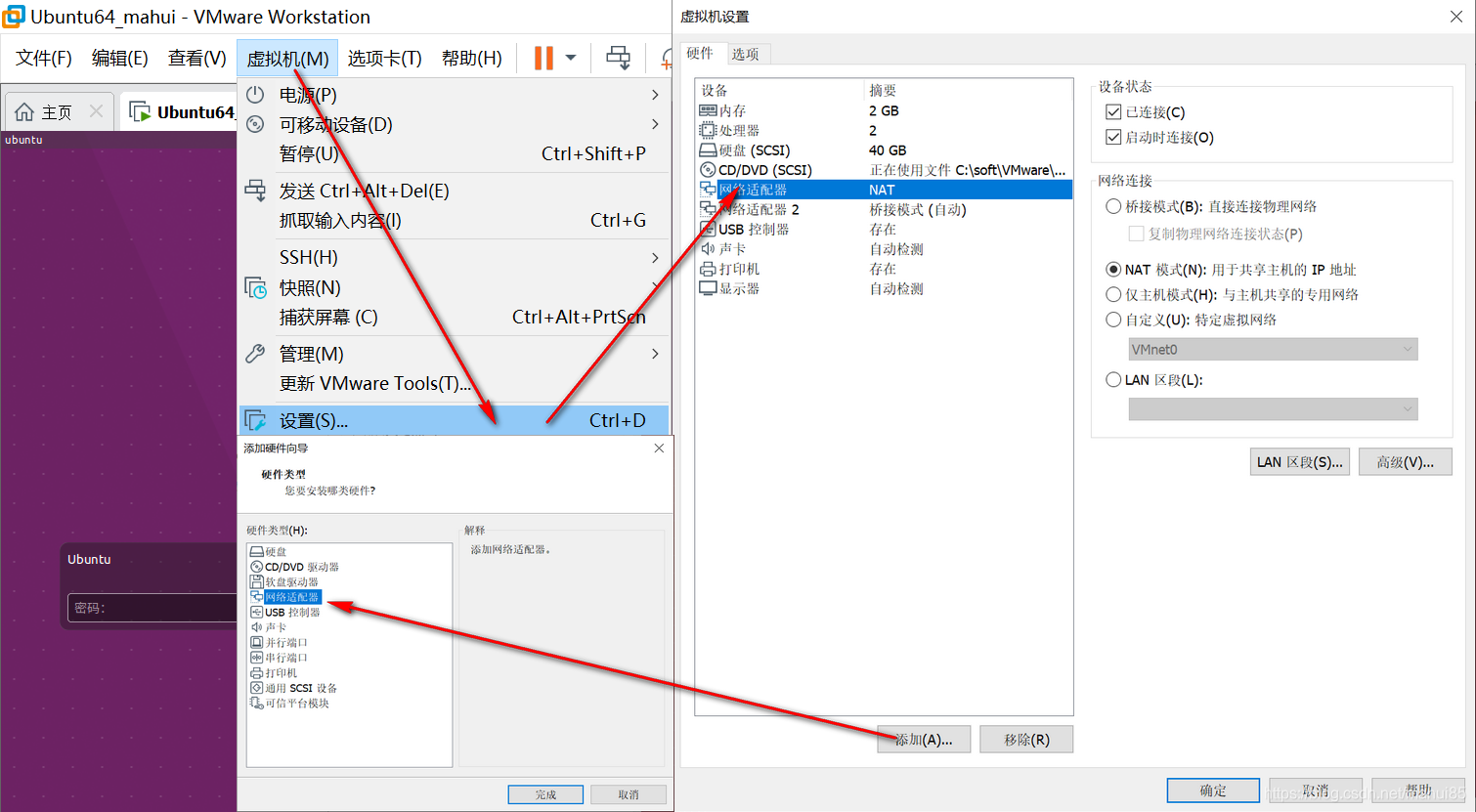
Task: Select the 桥接模式(B) radio button
Action: 1113,206
